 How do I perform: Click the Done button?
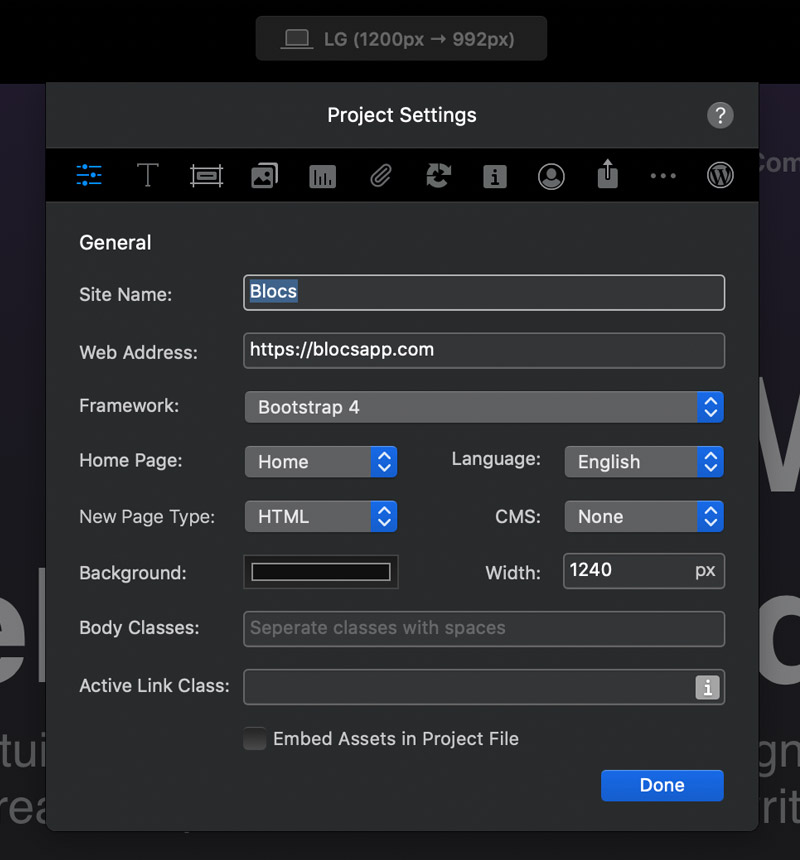[x=662, y=785]
